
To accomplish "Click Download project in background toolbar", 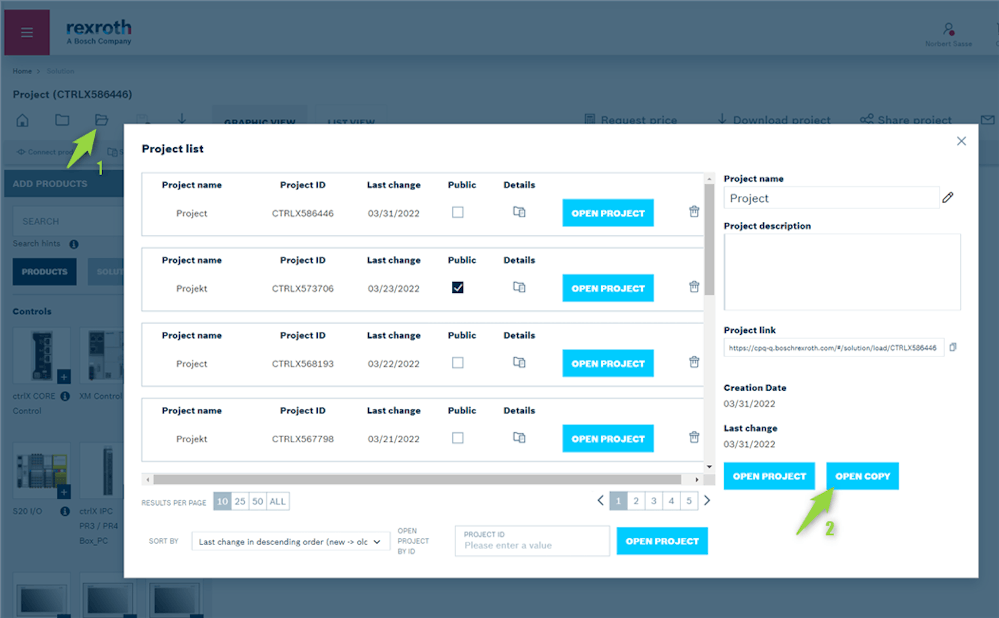I will tap(774, 120).
